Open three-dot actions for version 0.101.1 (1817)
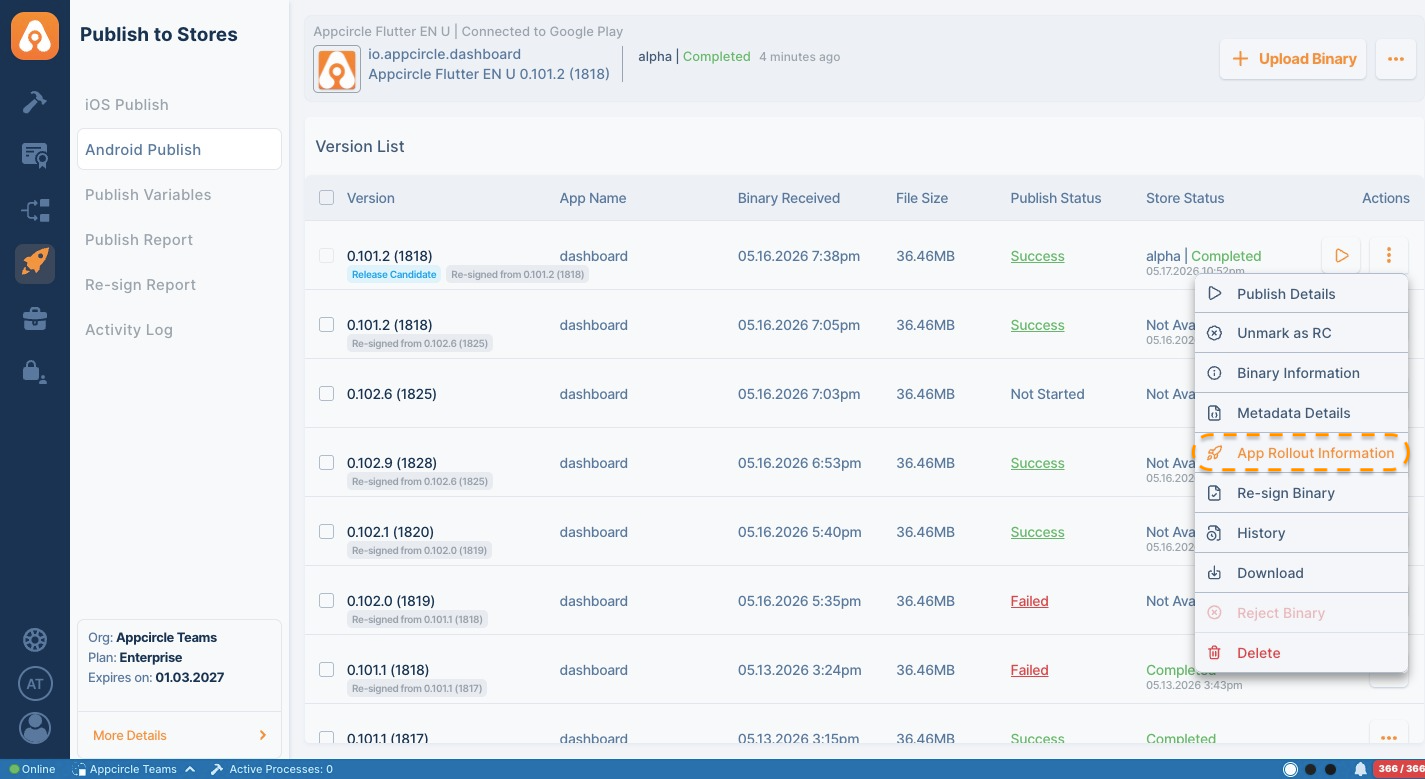Screen dimensions: 1425x779 pos(1389,738)
